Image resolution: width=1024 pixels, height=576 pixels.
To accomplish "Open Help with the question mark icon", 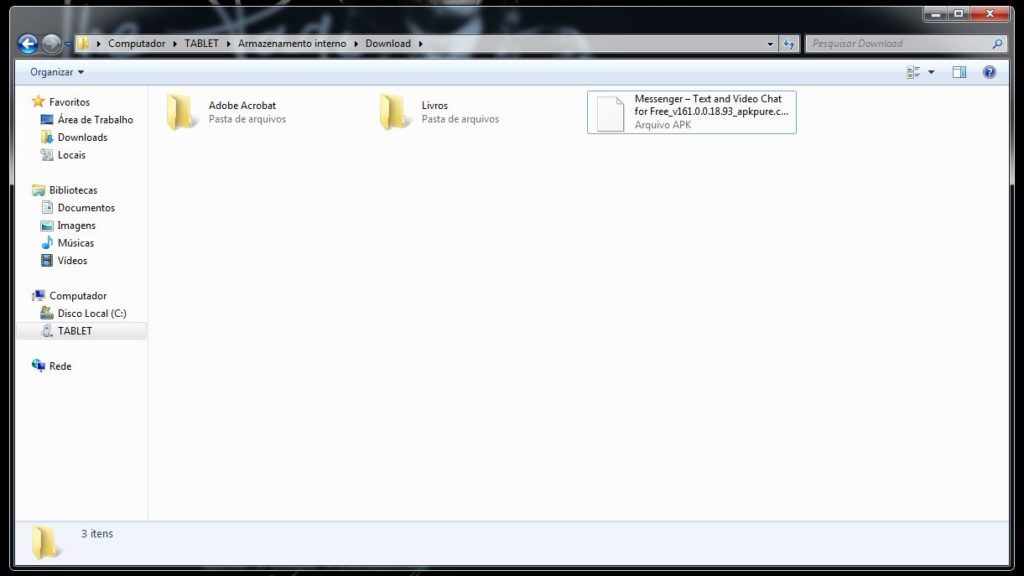I will pyautogui.click(x=989, y=72).
